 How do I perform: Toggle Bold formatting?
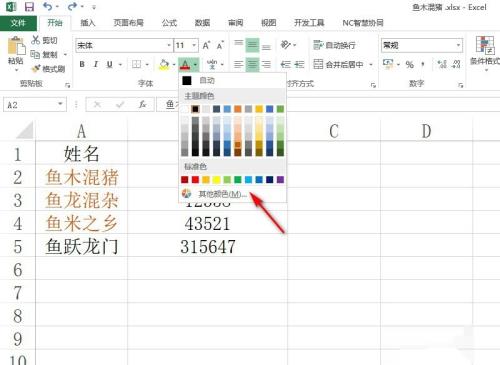[x=82, y=64]
